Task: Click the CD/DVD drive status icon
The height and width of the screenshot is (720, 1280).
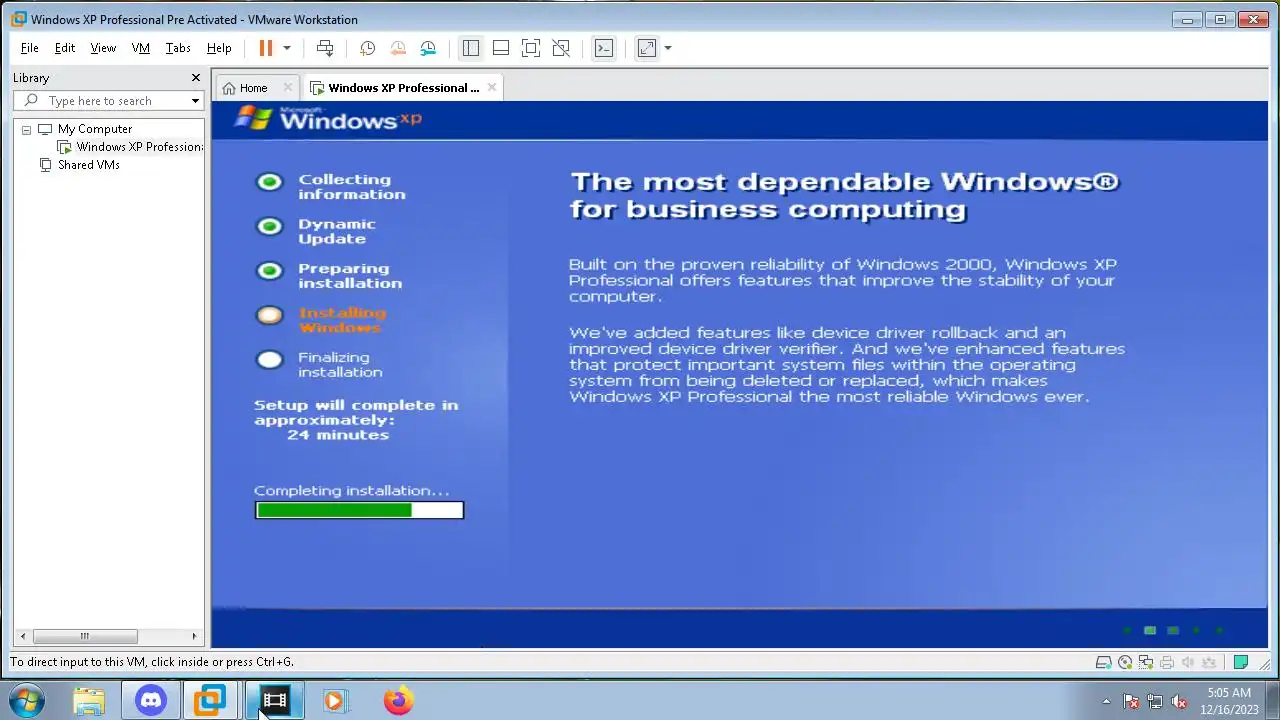Action: point(1125,662)
